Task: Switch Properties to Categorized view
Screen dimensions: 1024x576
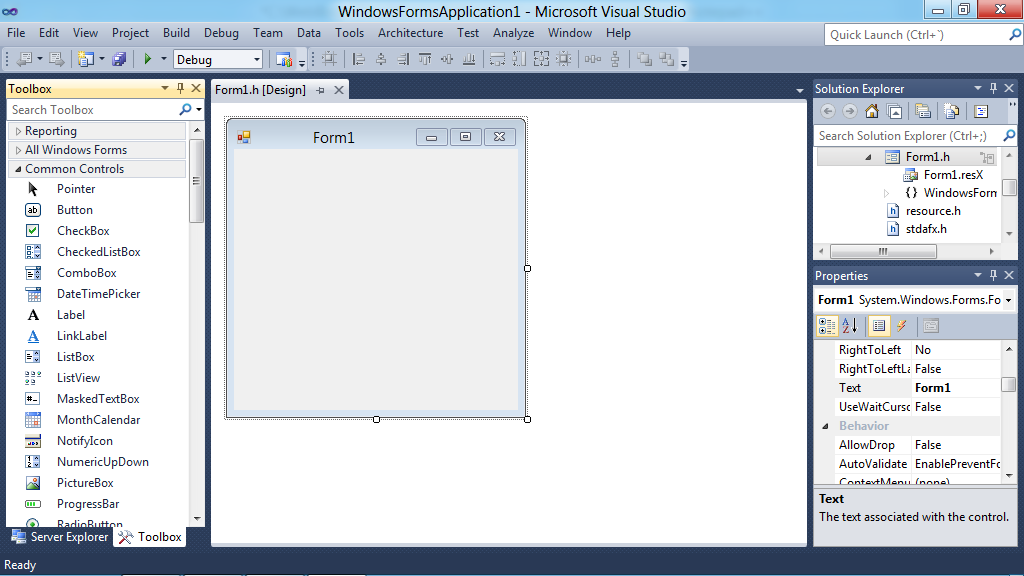Action: pyautogui.click(x=827, y=325)
